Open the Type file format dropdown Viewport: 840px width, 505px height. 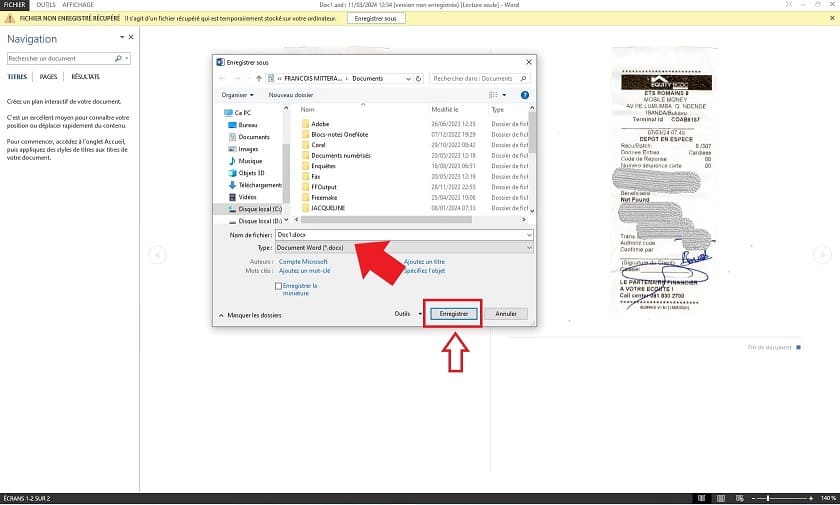tap(405, 247)
